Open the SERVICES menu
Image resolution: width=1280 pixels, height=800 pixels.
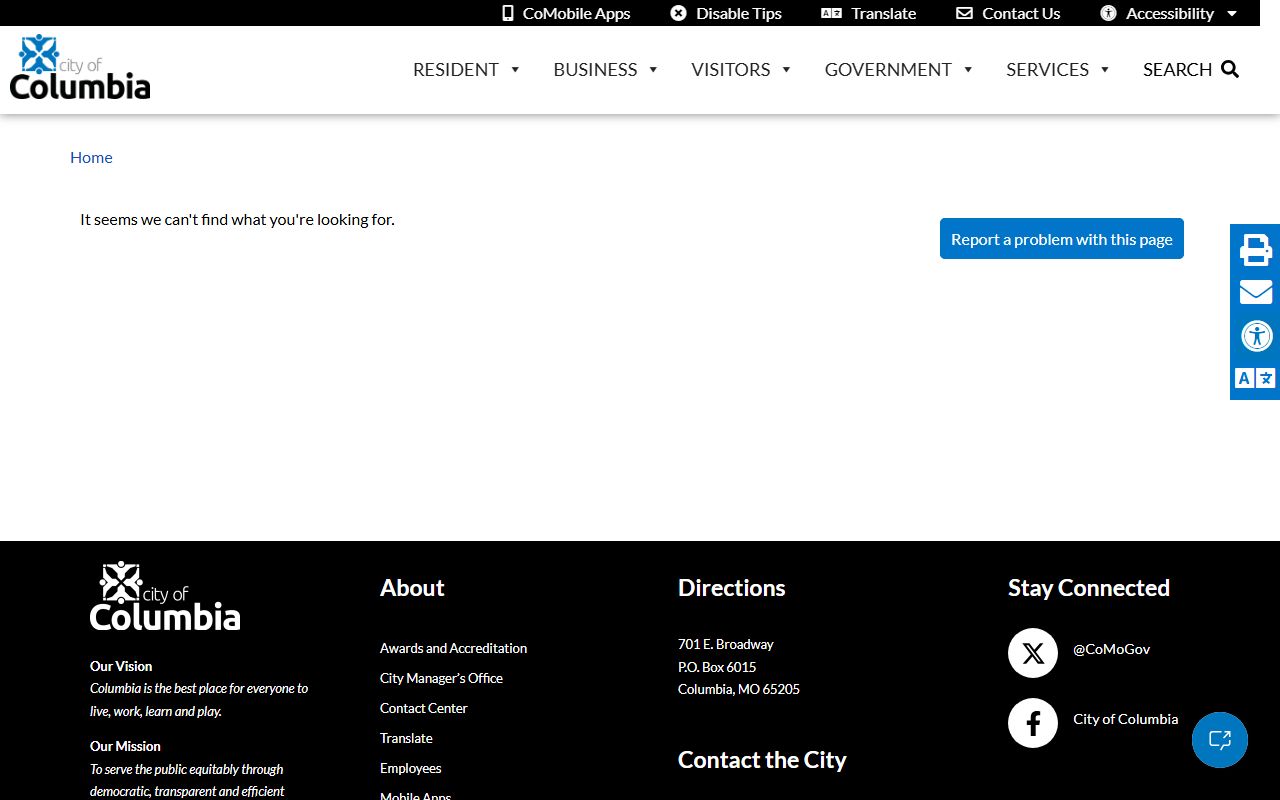click(x=1047, y=69)
